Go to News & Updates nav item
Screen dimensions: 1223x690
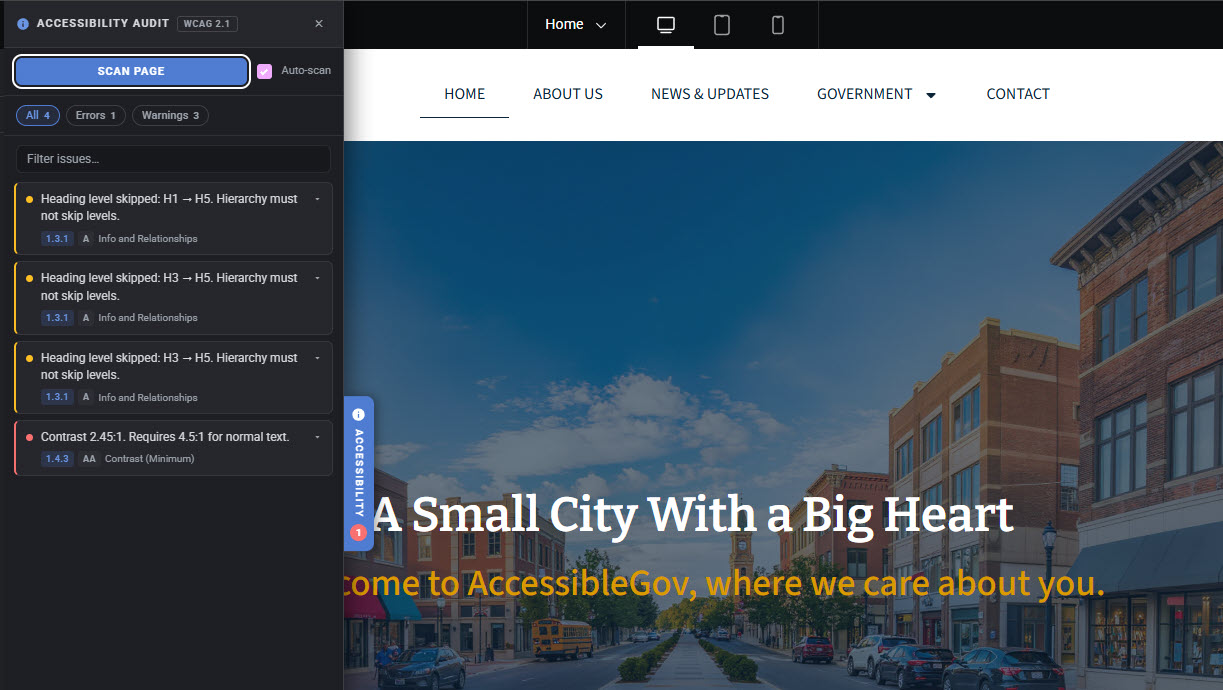710,94
